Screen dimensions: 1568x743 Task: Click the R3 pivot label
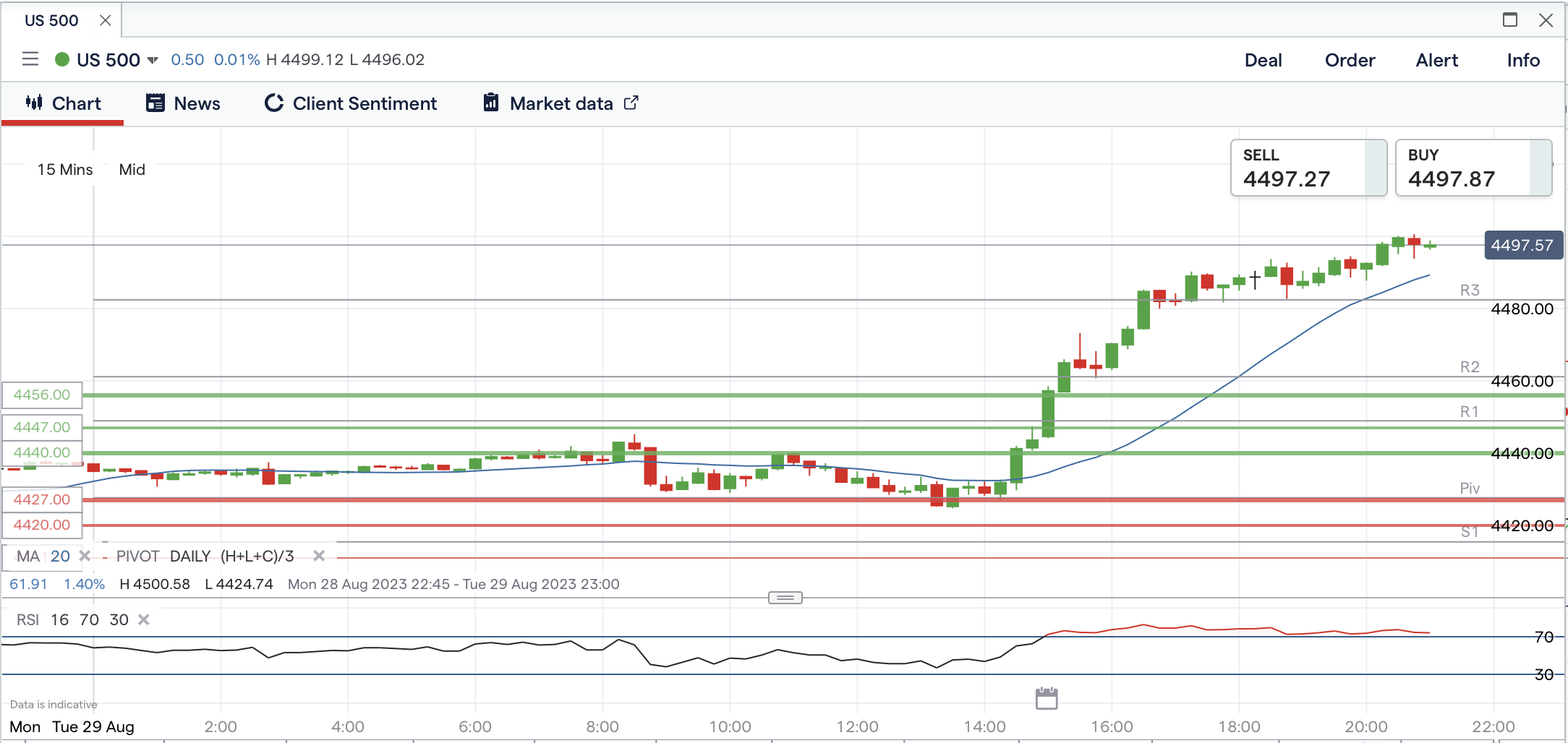1470,290
